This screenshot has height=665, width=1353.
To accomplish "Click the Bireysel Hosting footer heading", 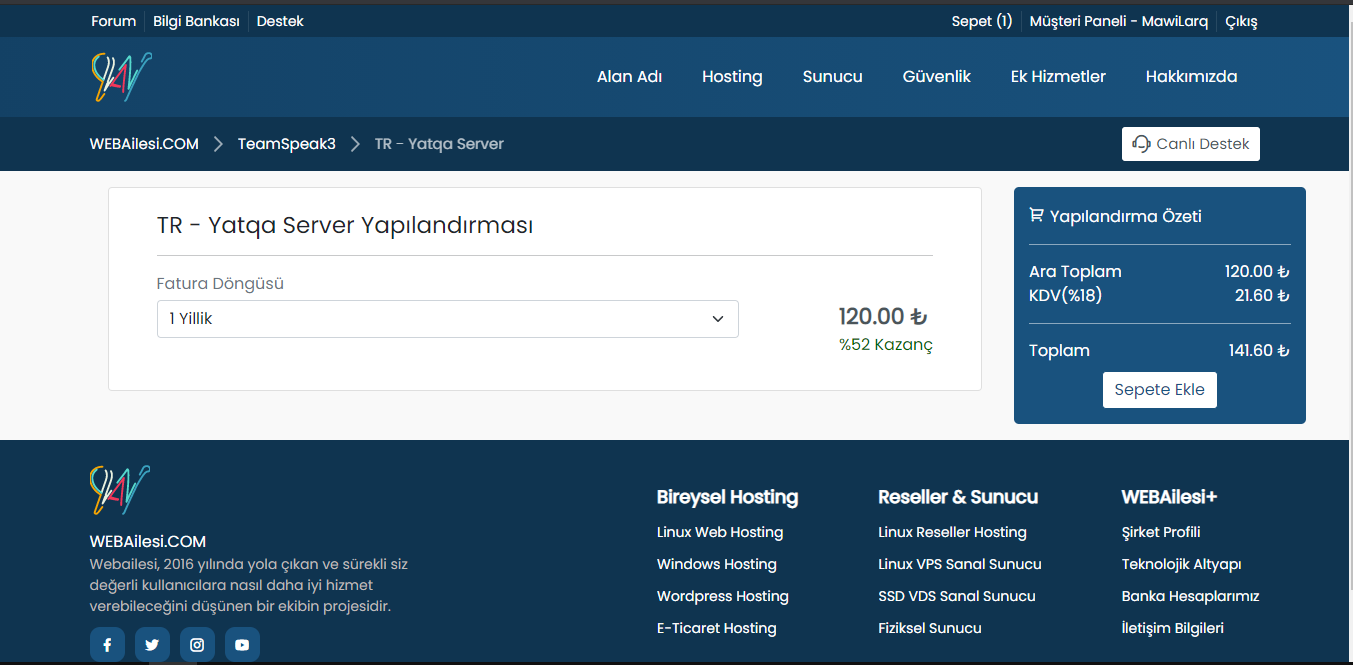I will 728,497.
